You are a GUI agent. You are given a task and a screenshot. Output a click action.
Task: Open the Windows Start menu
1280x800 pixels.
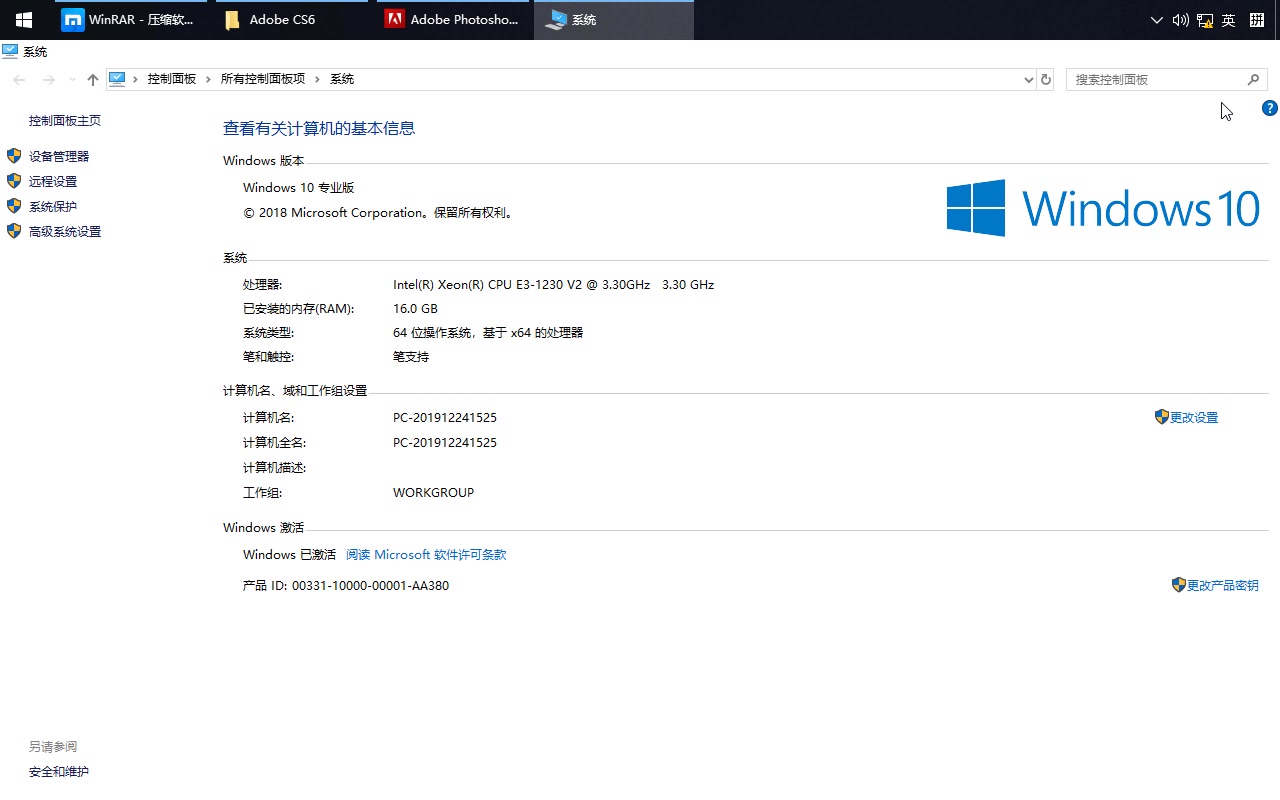[23, 20]
